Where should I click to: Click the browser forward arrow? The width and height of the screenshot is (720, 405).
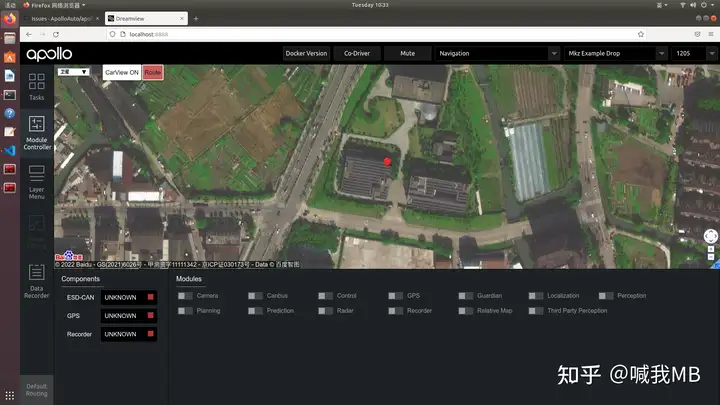[x=42, y=34]
